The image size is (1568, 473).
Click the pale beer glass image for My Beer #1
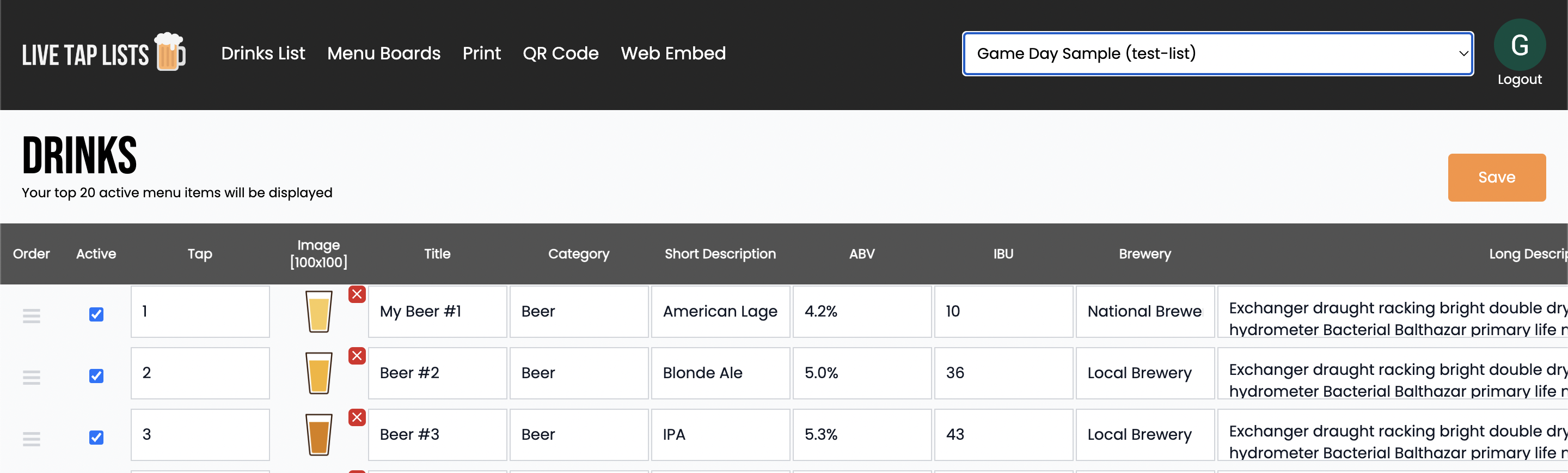318,311
